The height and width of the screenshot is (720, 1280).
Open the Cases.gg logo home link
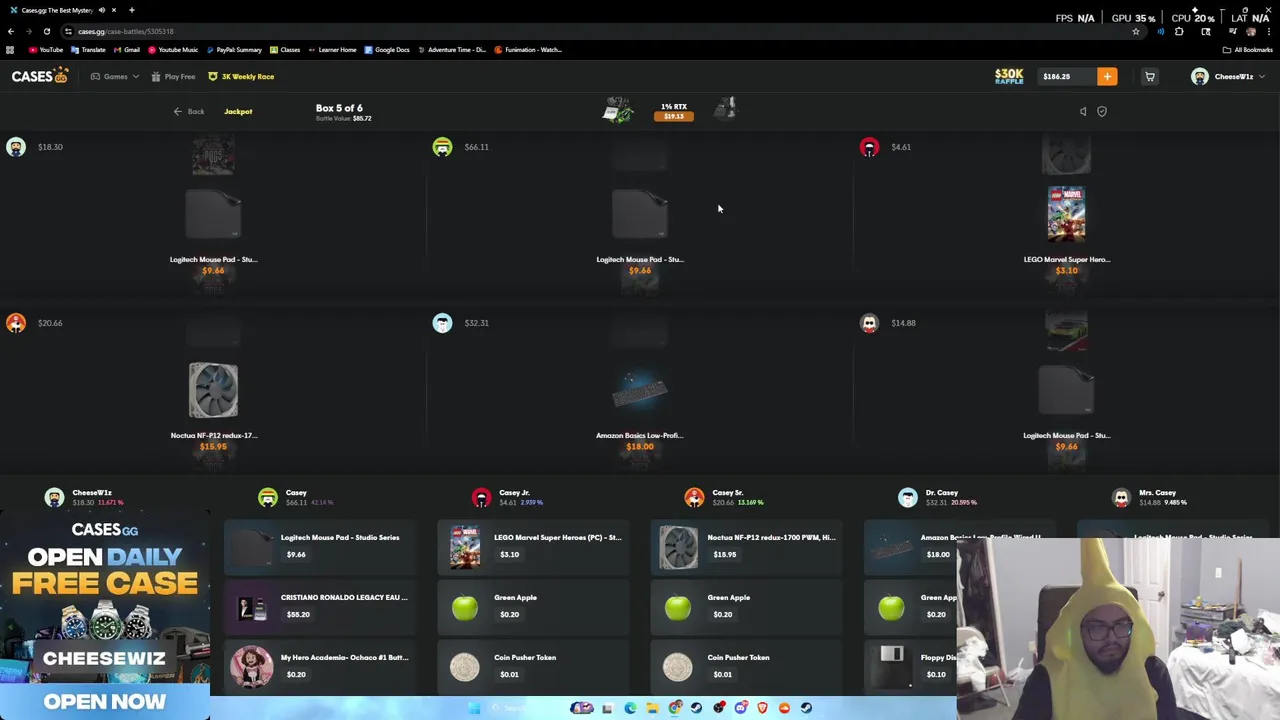click(x=39, y=76)
